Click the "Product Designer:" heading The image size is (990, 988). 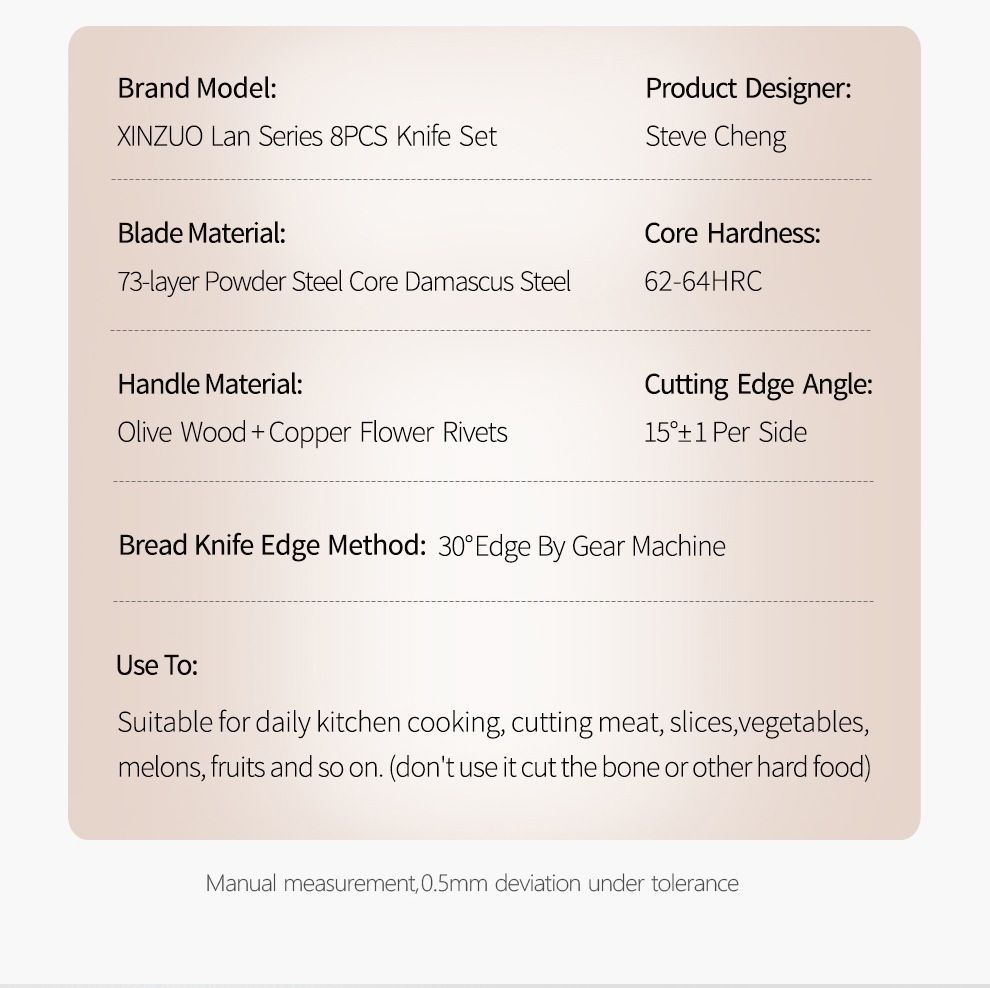click(748, 88)
